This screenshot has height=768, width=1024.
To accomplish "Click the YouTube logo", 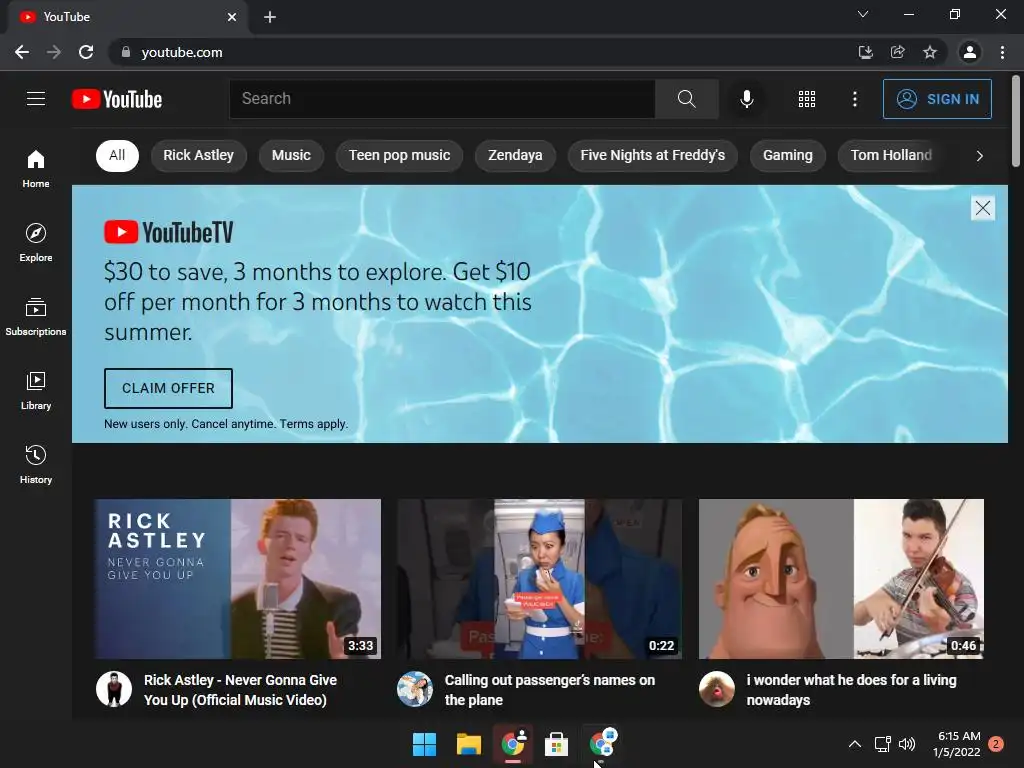I will pyautogui.click(x=117, y=99).
